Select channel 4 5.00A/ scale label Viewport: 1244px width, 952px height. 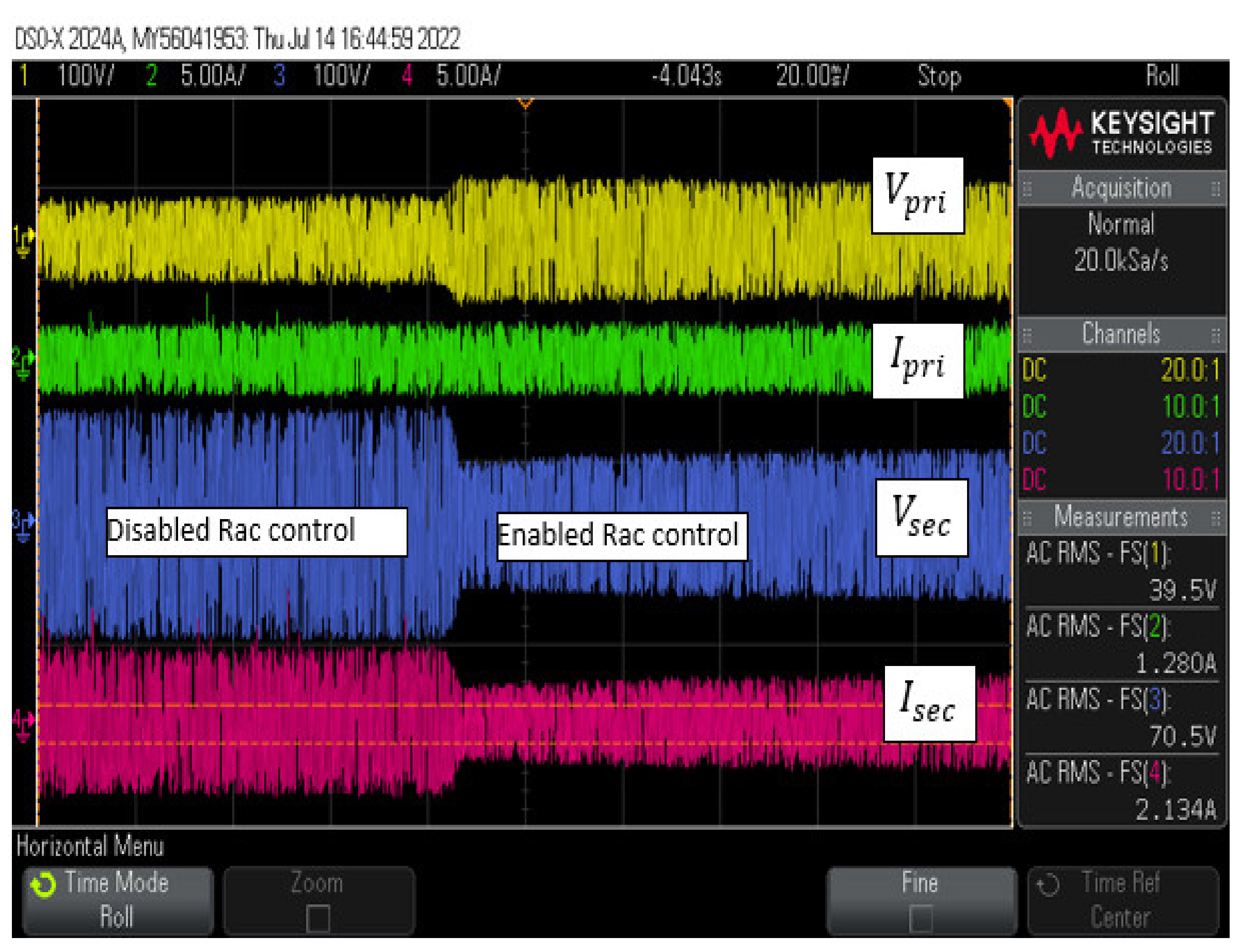click(468, 76)
